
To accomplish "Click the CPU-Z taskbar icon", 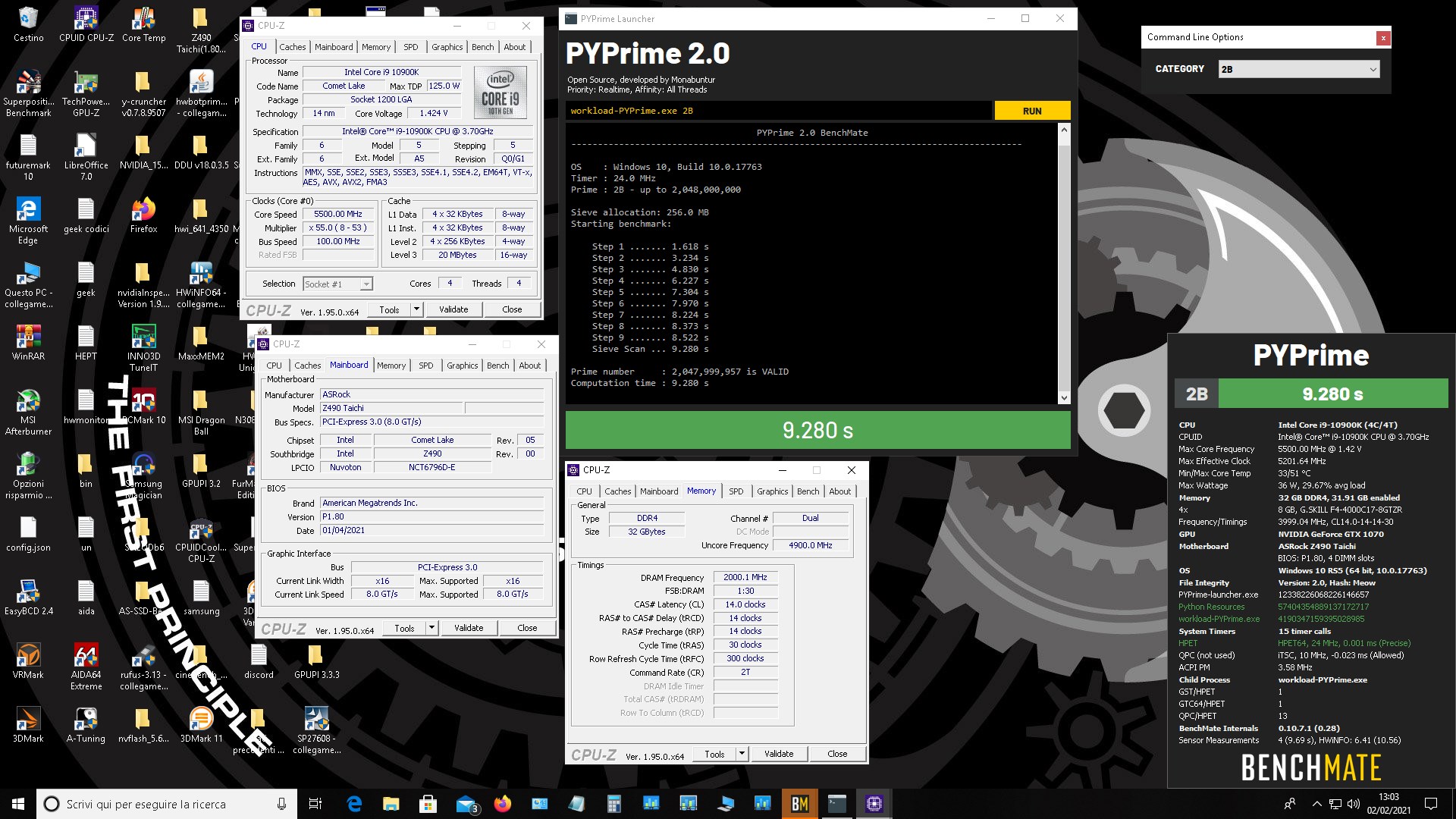I will pos(874,804).
